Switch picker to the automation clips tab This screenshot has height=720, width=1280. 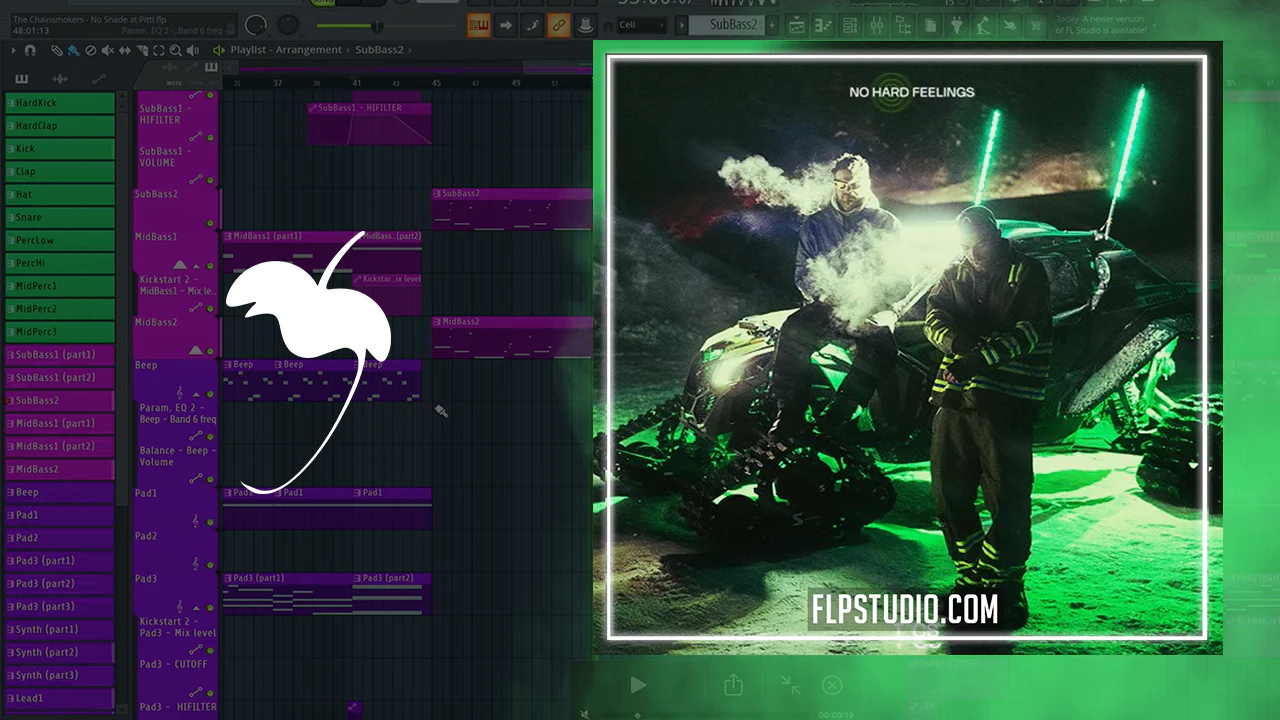(x=98, y=79)
